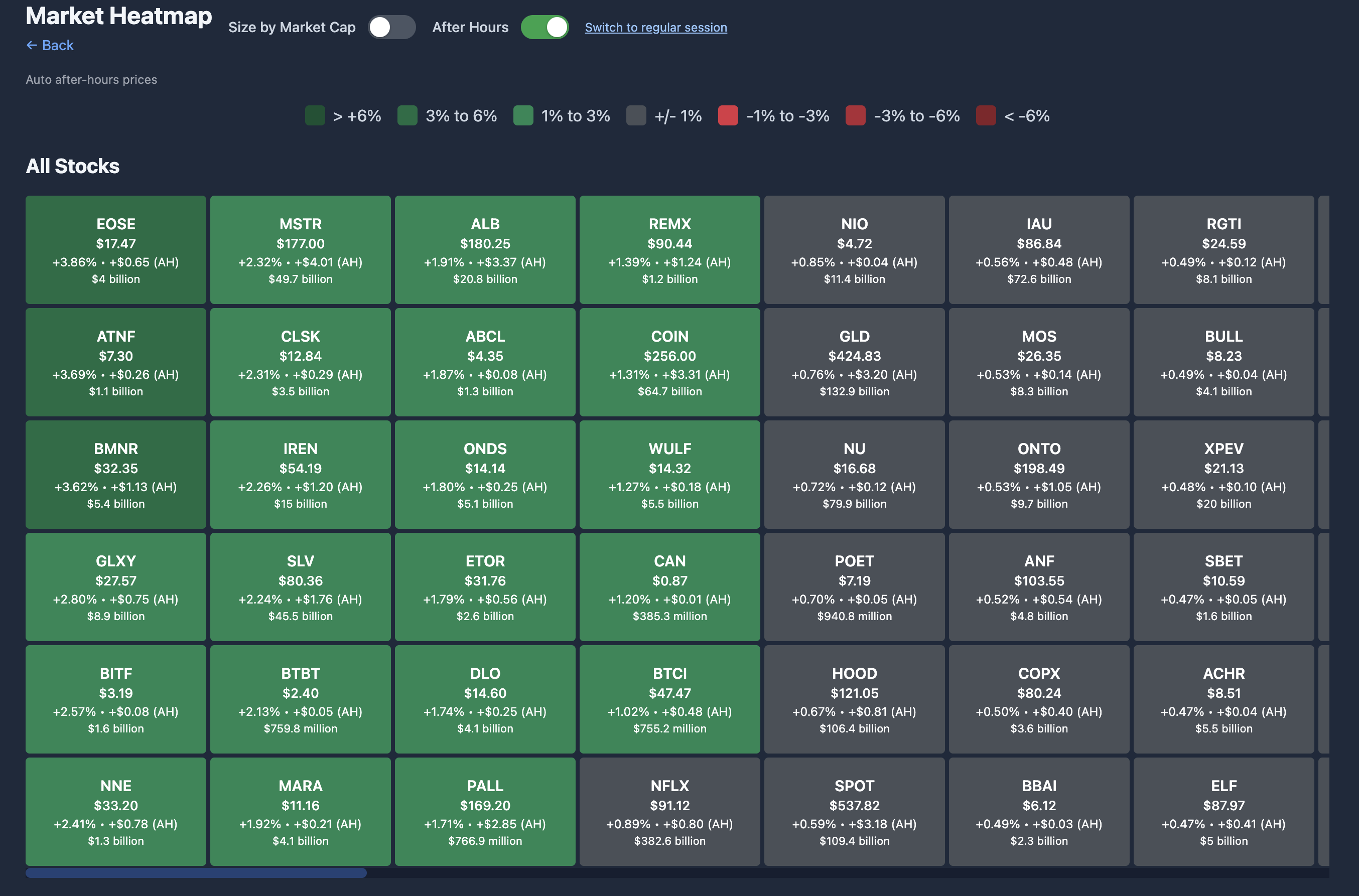Viewport: 1359px width, 896px height.
Task: Open the RGTI tile at $24.59
Action: pos(1224,250)
